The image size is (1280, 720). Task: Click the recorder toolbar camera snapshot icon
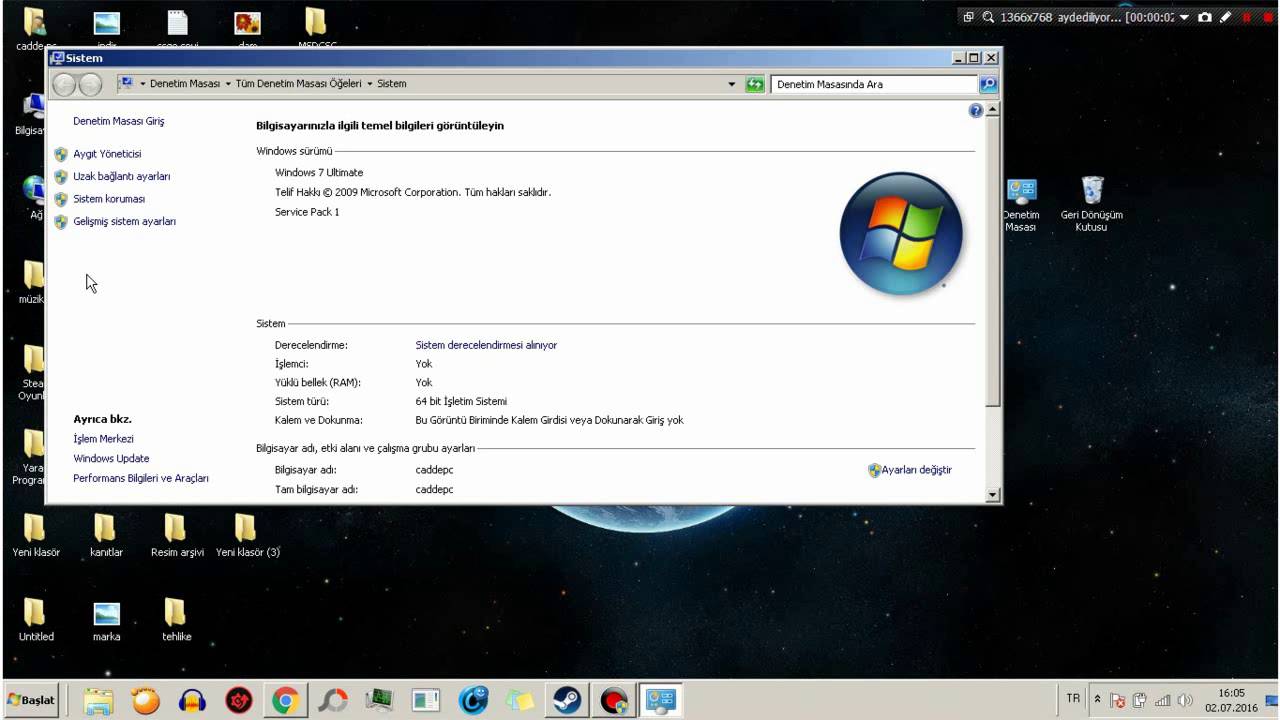1205,17
